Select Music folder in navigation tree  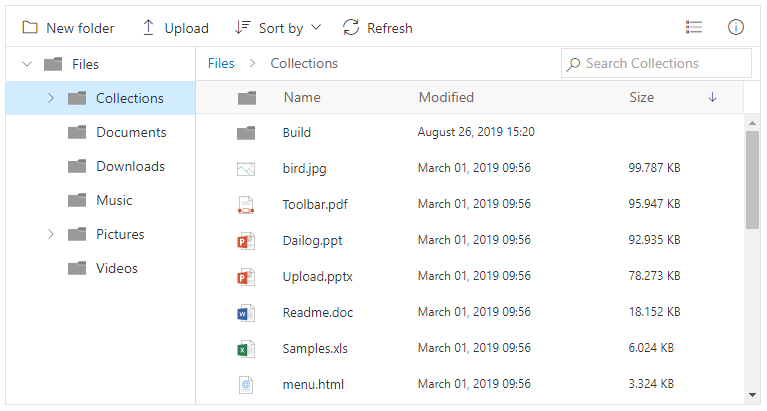(x=114, y=200)
